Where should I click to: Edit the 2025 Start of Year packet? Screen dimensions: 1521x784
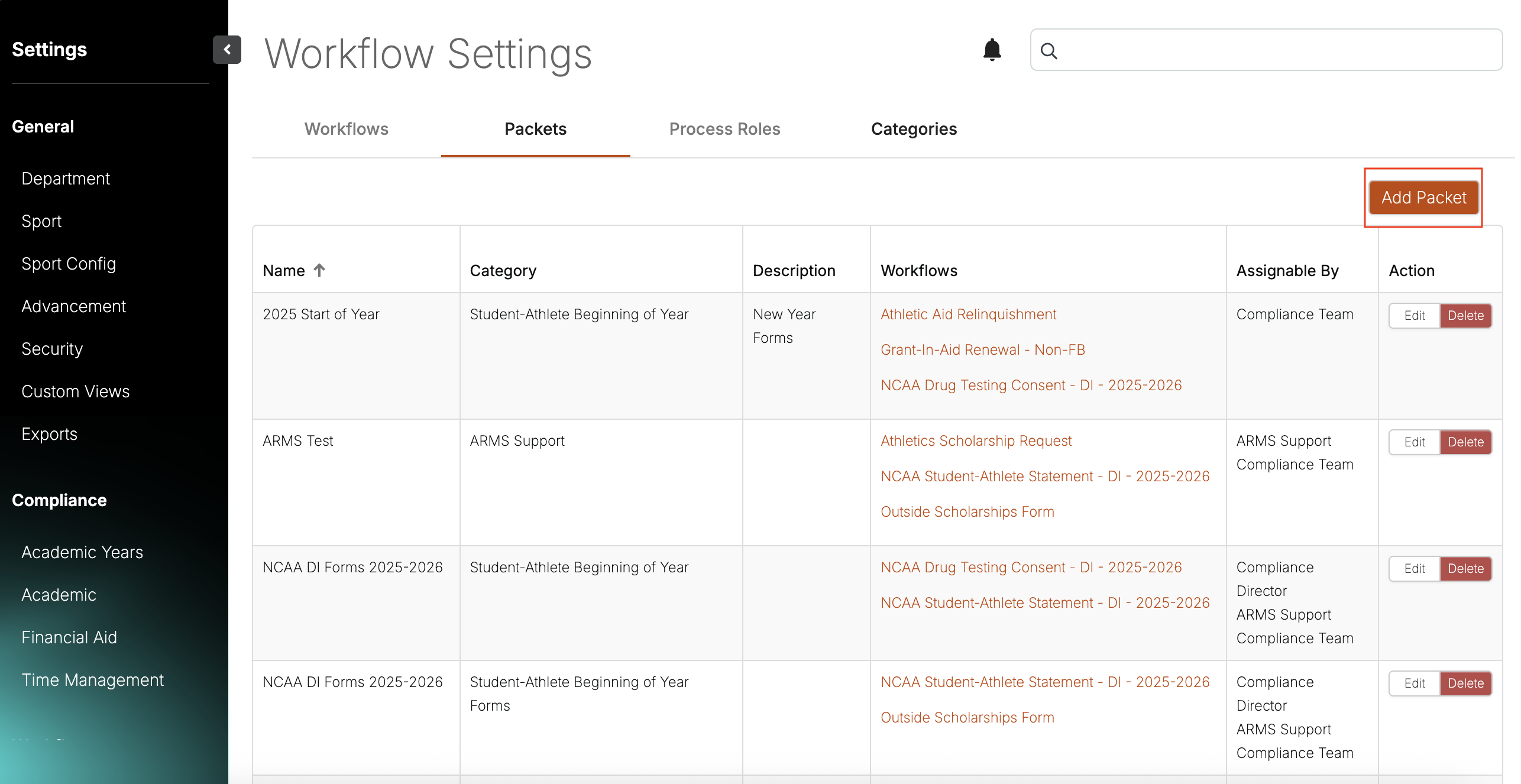tap(1414, 316)
